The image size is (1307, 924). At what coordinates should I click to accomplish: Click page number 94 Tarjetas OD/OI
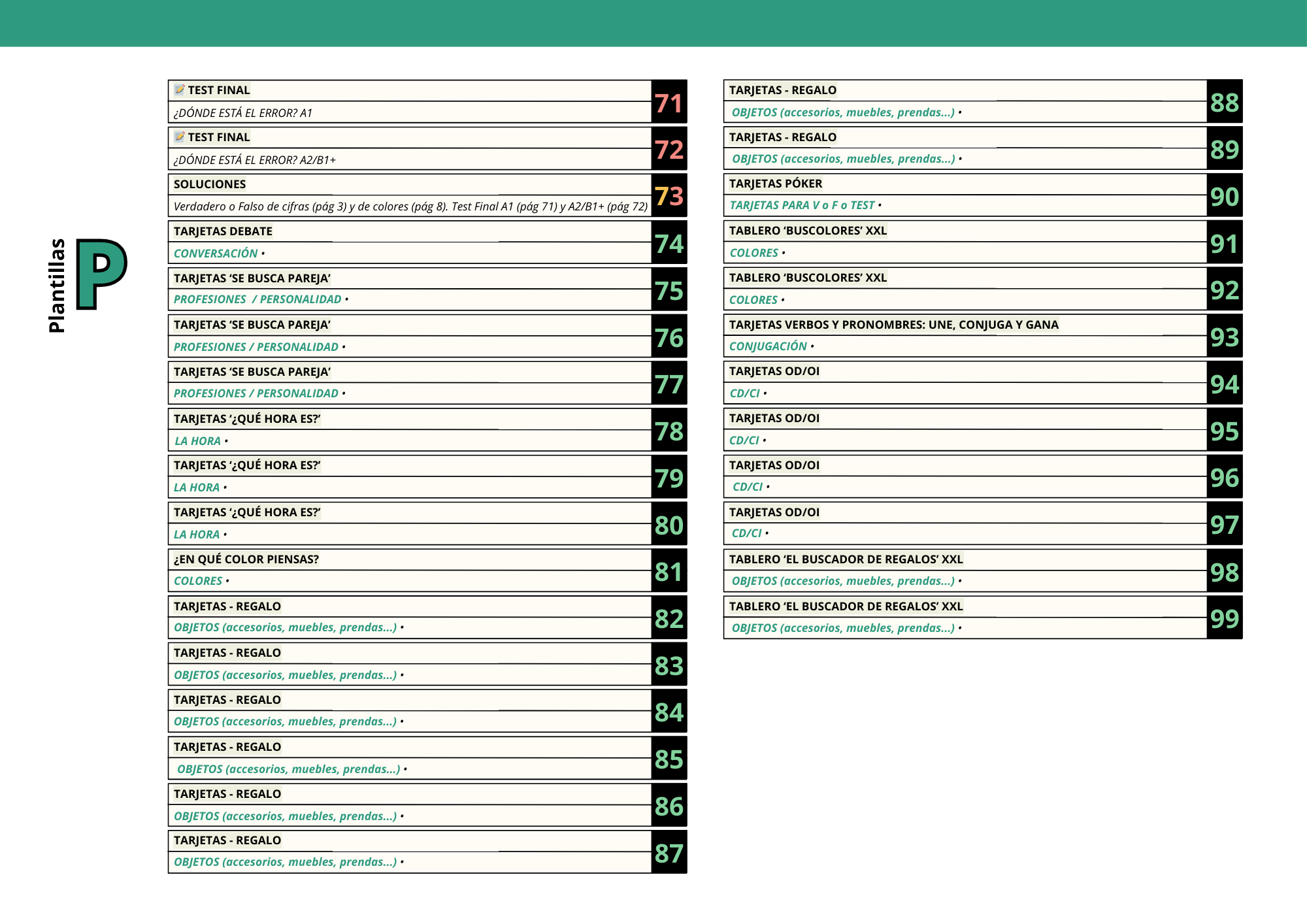[1224, 384]
